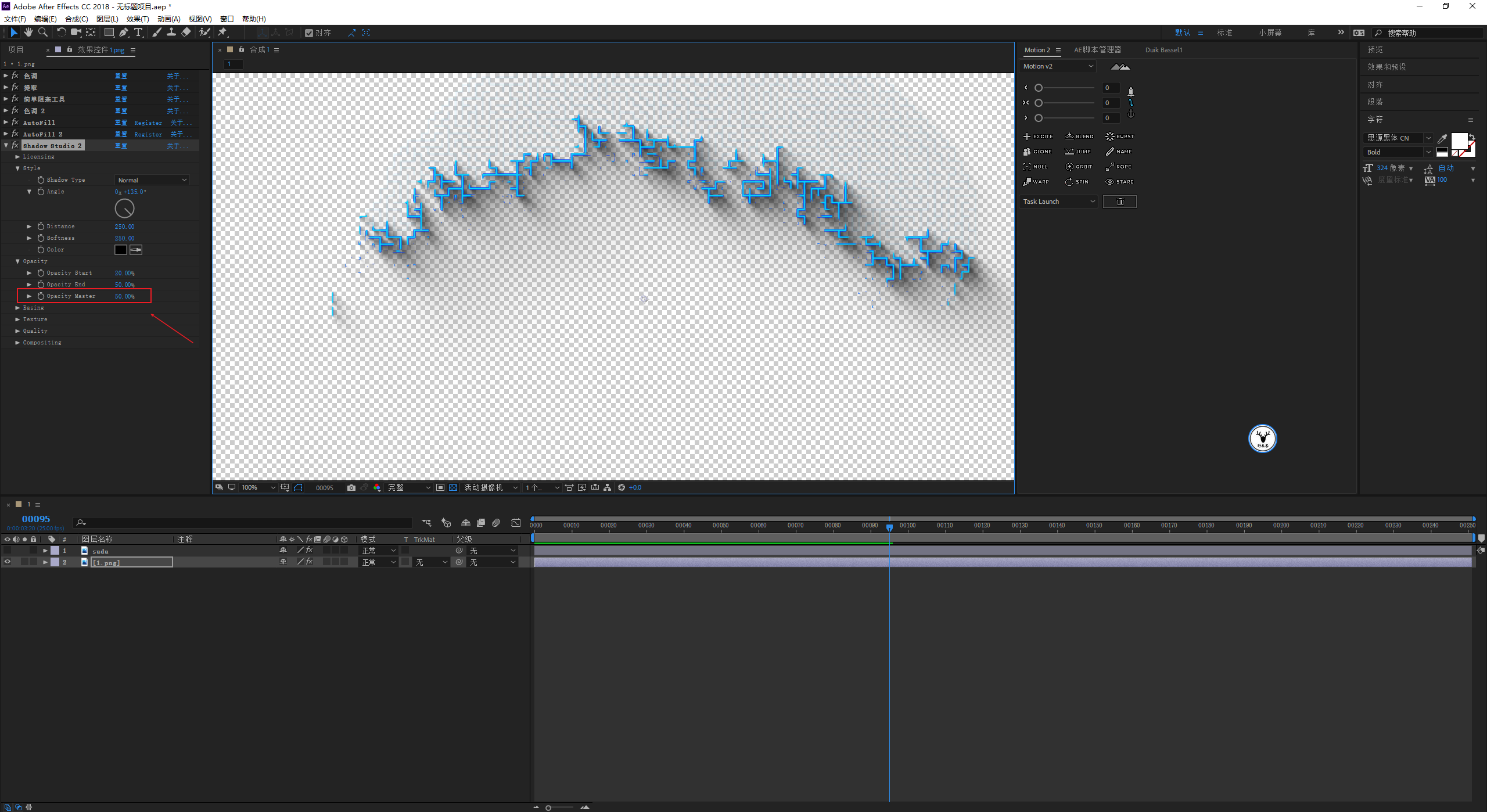Select the 标准 workspace
Screen dimensions: 1487x812
point(1224,33)
